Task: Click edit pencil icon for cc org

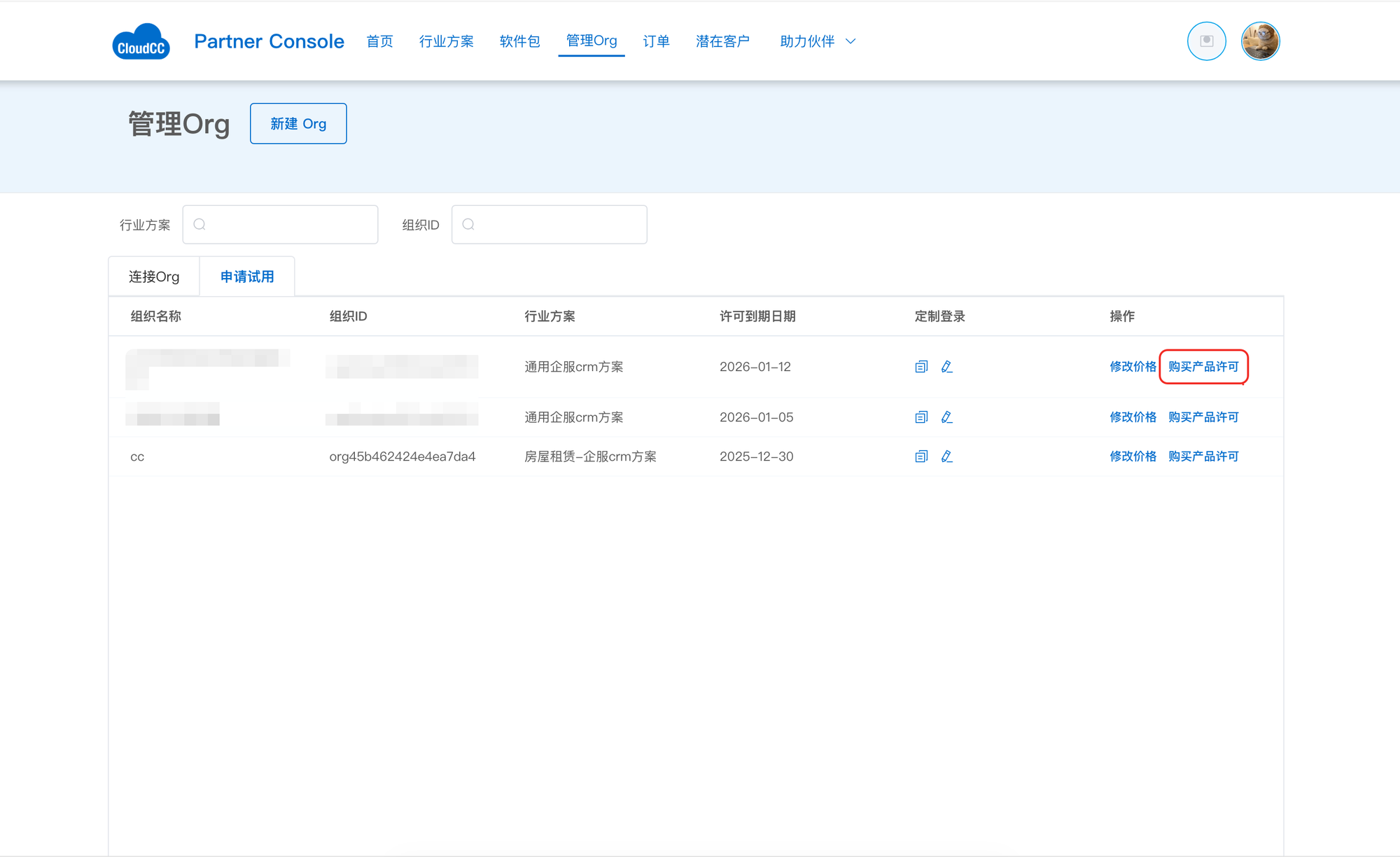Action: point(946,457)
